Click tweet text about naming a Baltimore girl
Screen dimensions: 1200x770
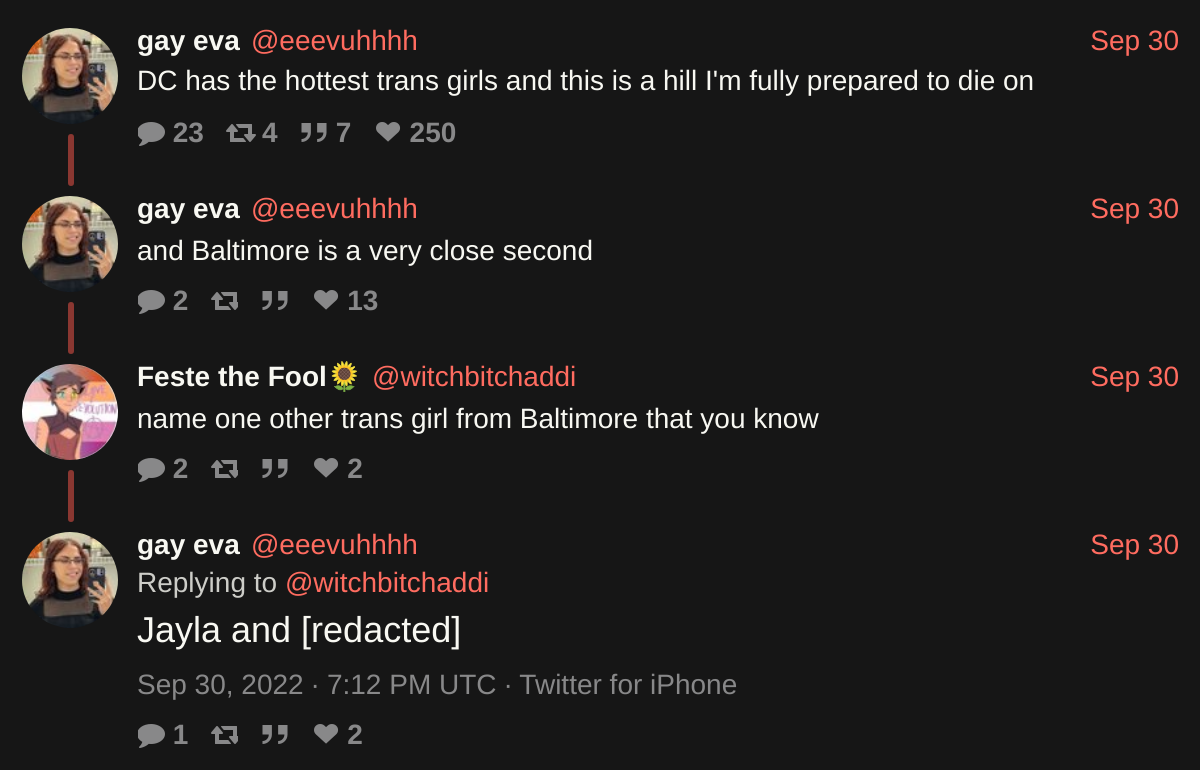pyautogui.click(x=477, y=419)
